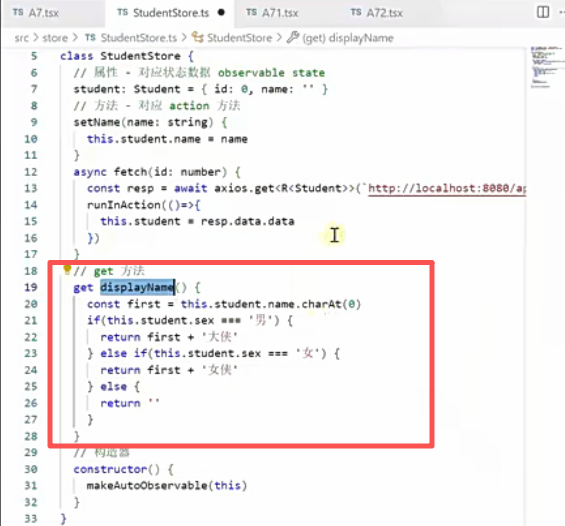565x526 pixels.
Task: Click the 'async fetch(id: number)' line
Action: tap(150, 172)
